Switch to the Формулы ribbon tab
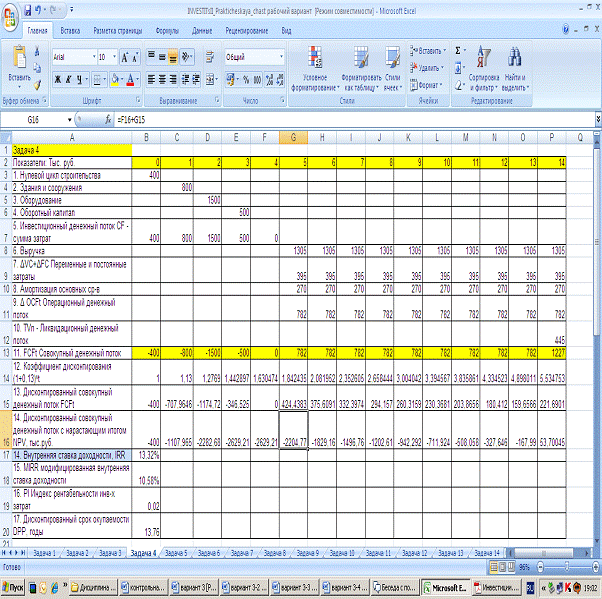This screenshot has width=602, height=599. [167, 31]
